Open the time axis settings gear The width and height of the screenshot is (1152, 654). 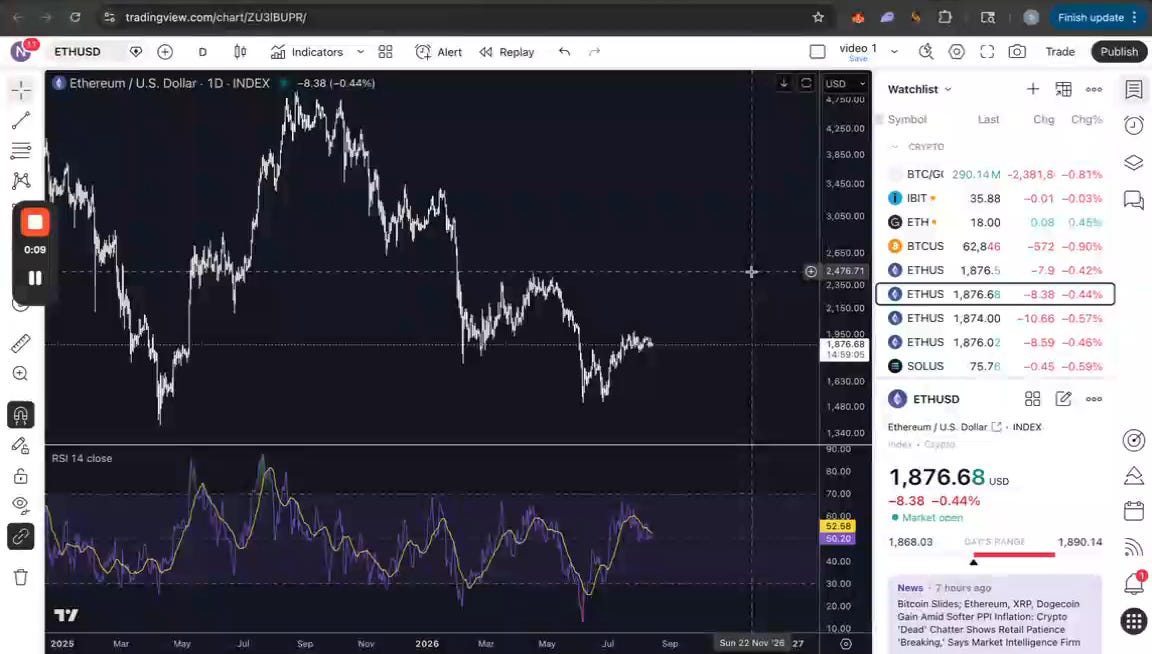click(x=846, y=644)
